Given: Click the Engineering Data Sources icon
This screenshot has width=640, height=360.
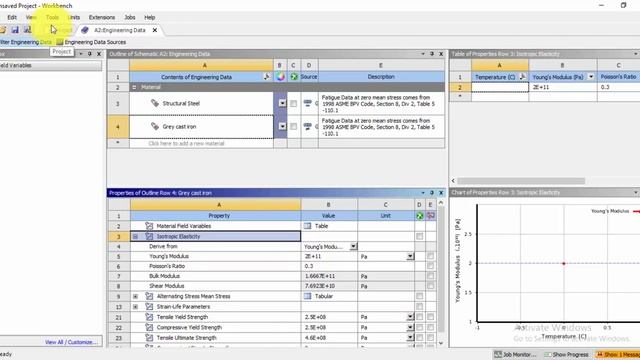Looking at the screenshot, I should tap(60, 42).
